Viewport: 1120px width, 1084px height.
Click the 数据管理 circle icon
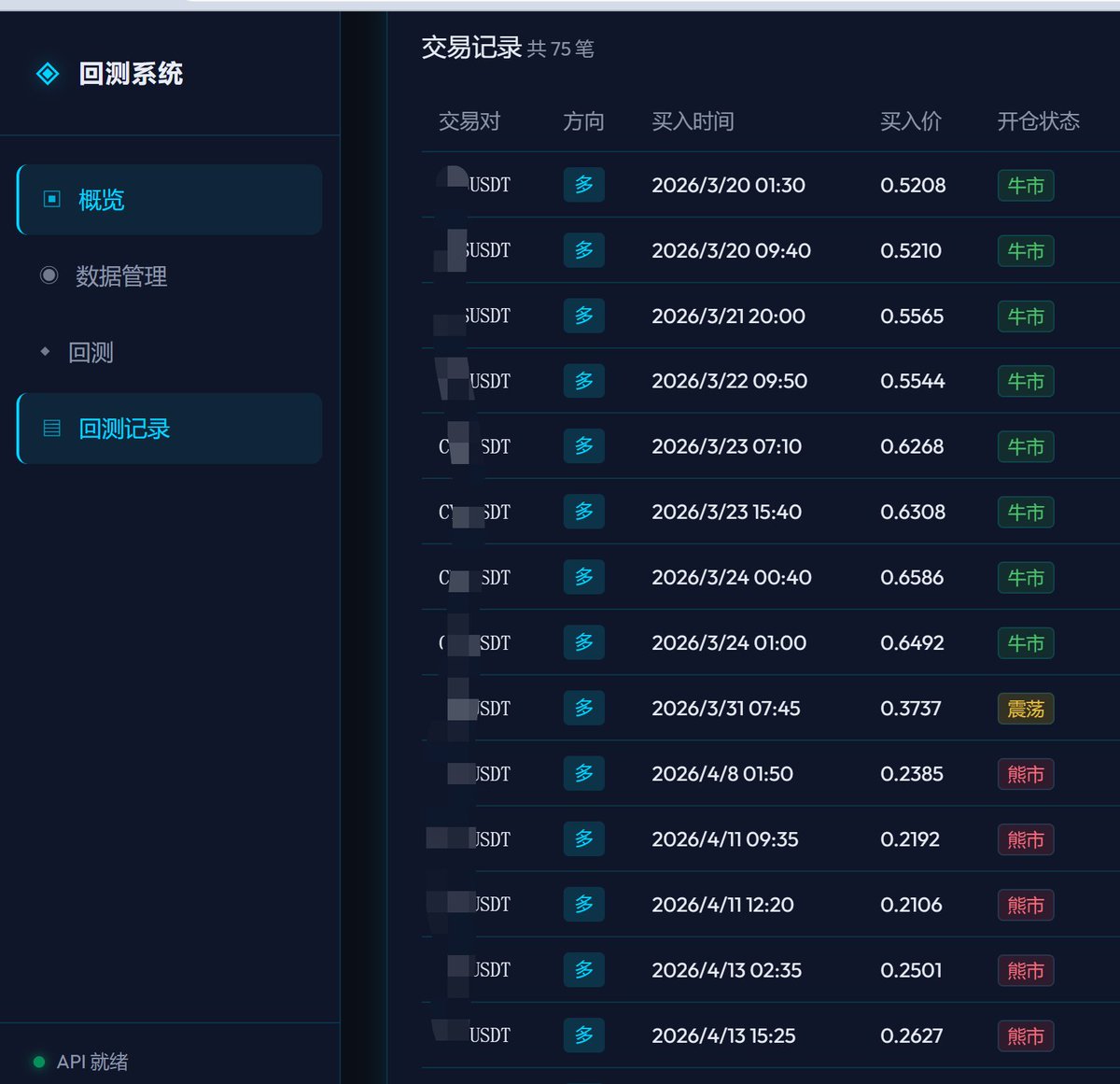pos(49,275)
